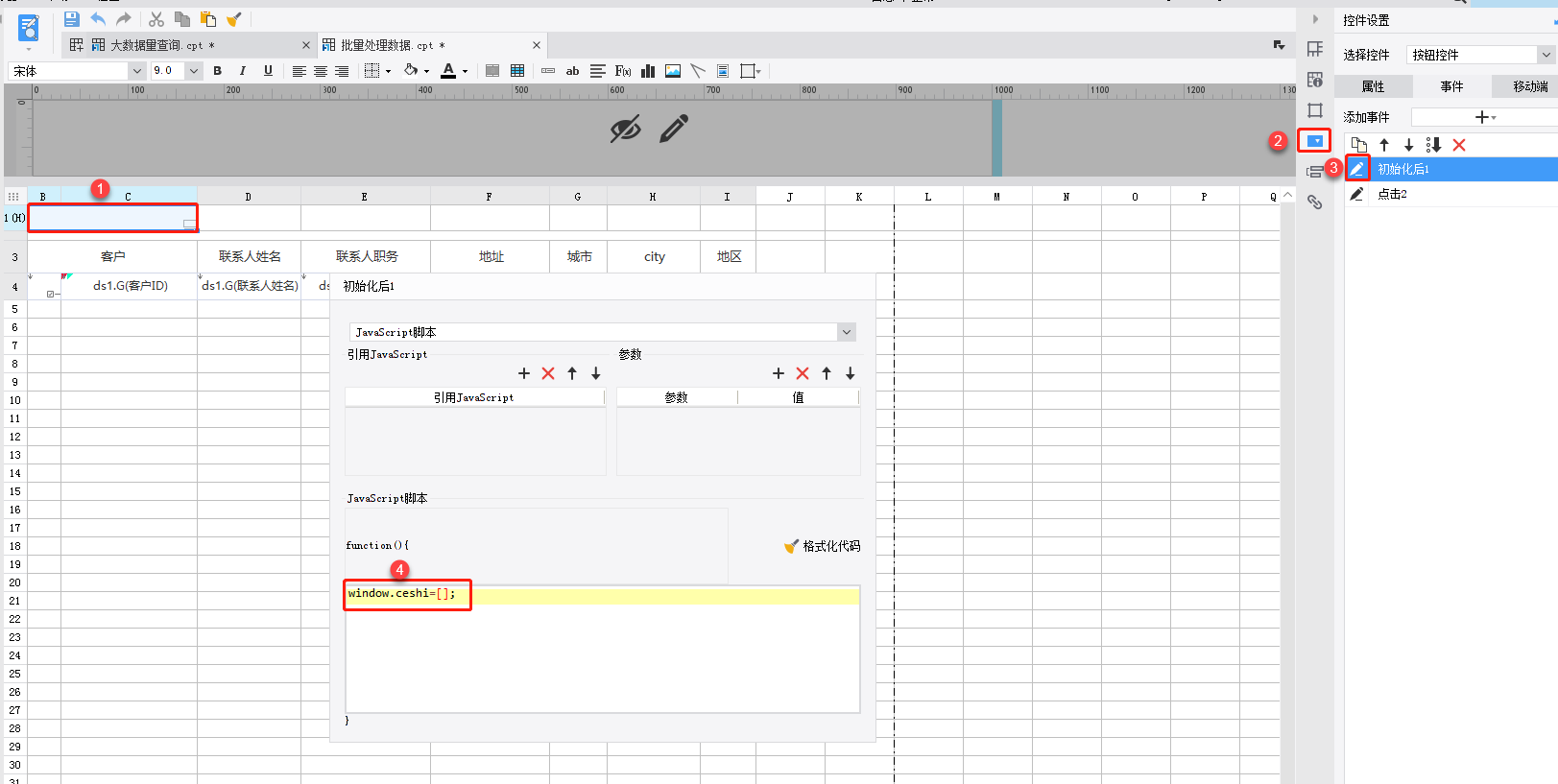Viewport: 1558px width, 784px height.
Task: Open the 事件 tab in widget settings
Action: [1451, 86]
